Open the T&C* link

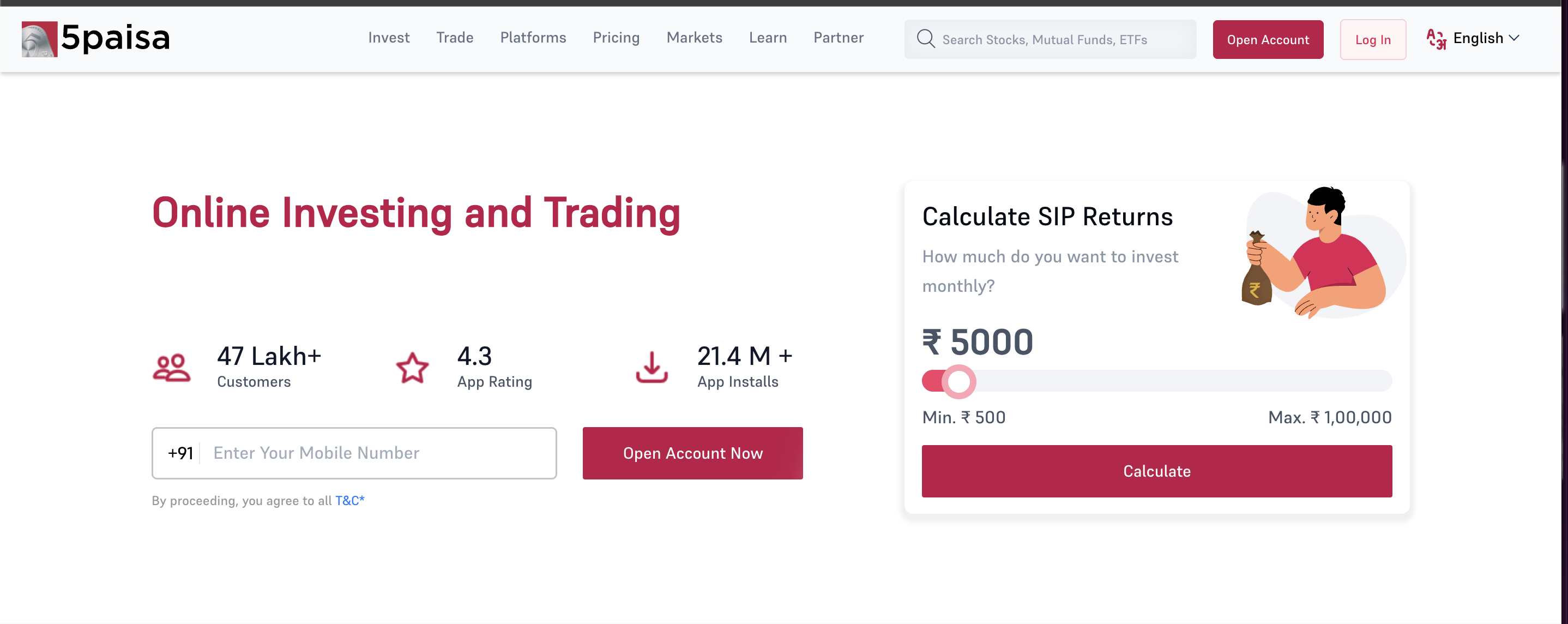coord(349,500)
